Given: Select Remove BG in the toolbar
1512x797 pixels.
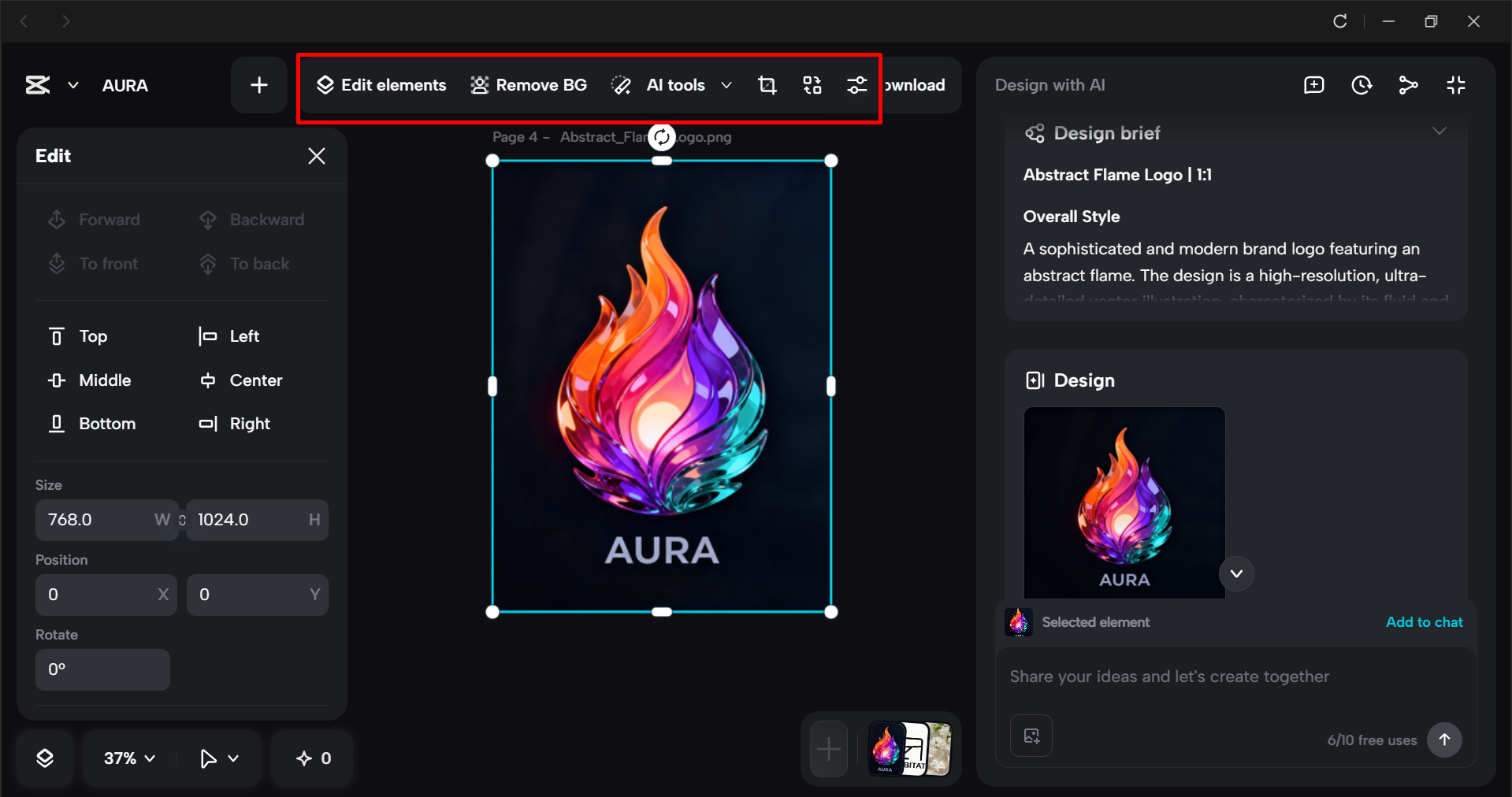Looking at the screenshot, I should [x=529, y=85].
